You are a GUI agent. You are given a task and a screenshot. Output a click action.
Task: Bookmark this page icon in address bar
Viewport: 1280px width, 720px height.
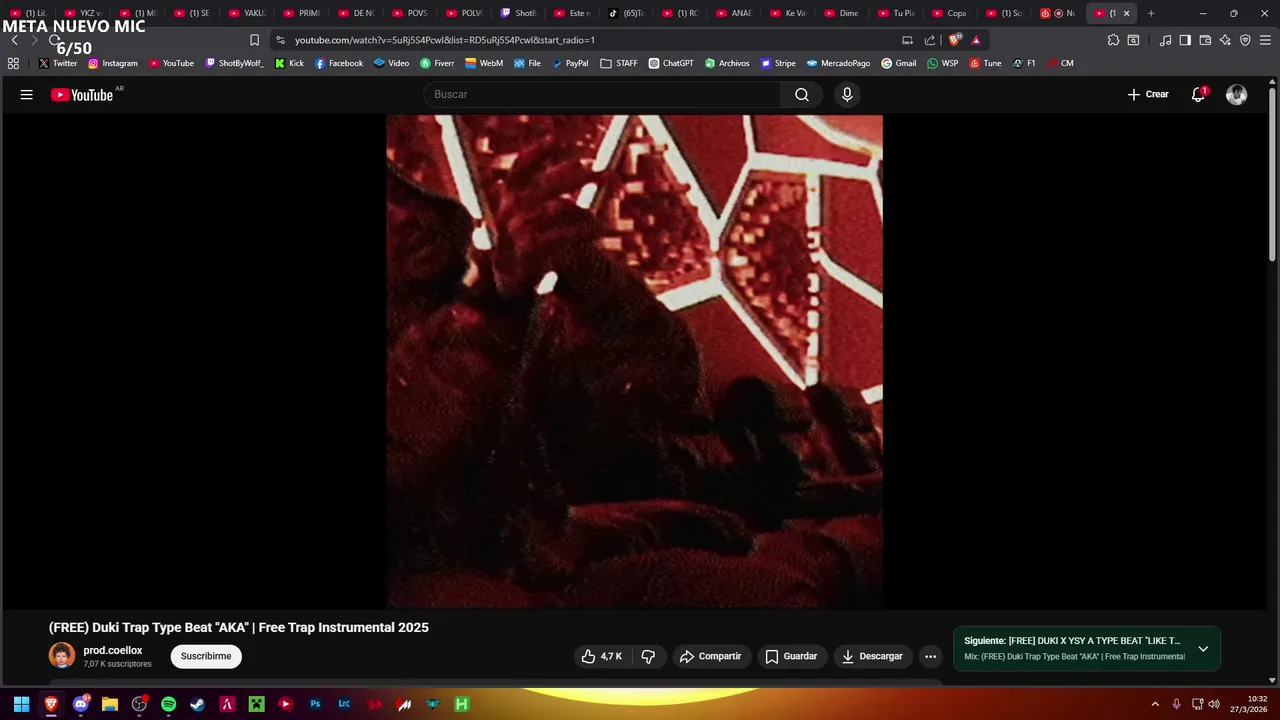pos(254,40)
